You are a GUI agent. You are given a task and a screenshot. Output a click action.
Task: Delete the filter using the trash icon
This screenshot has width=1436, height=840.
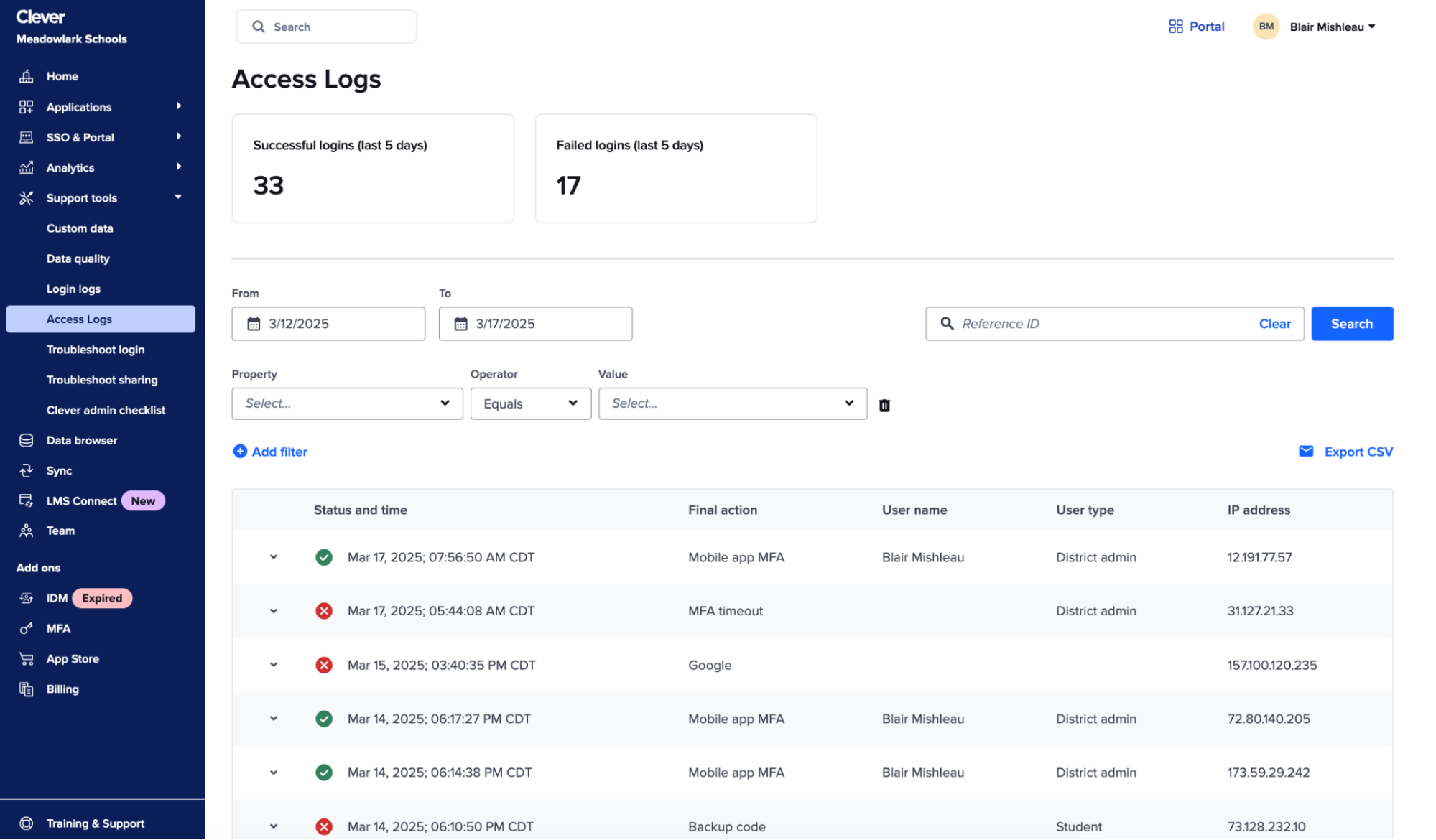point(884,404)
